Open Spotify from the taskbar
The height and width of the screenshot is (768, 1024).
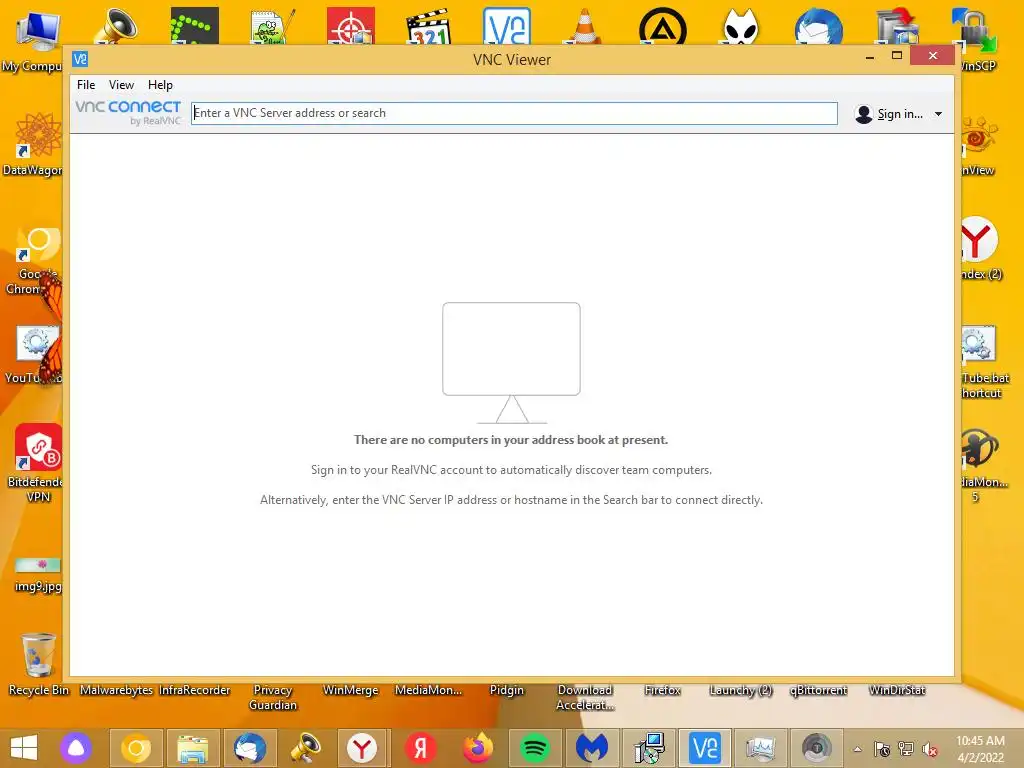[534, 748]
